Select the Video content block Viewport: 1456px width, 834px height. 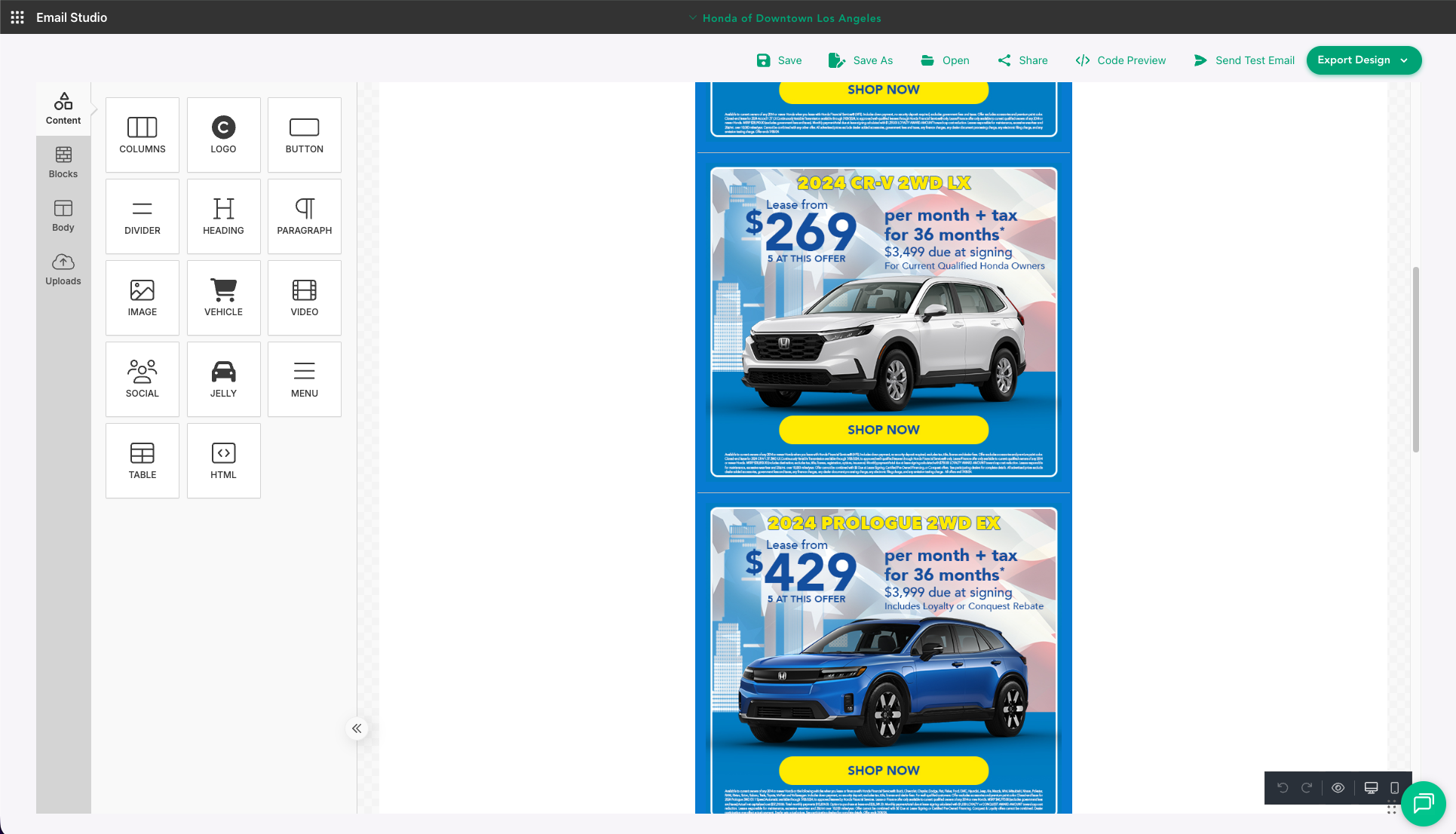coord(305,298)
